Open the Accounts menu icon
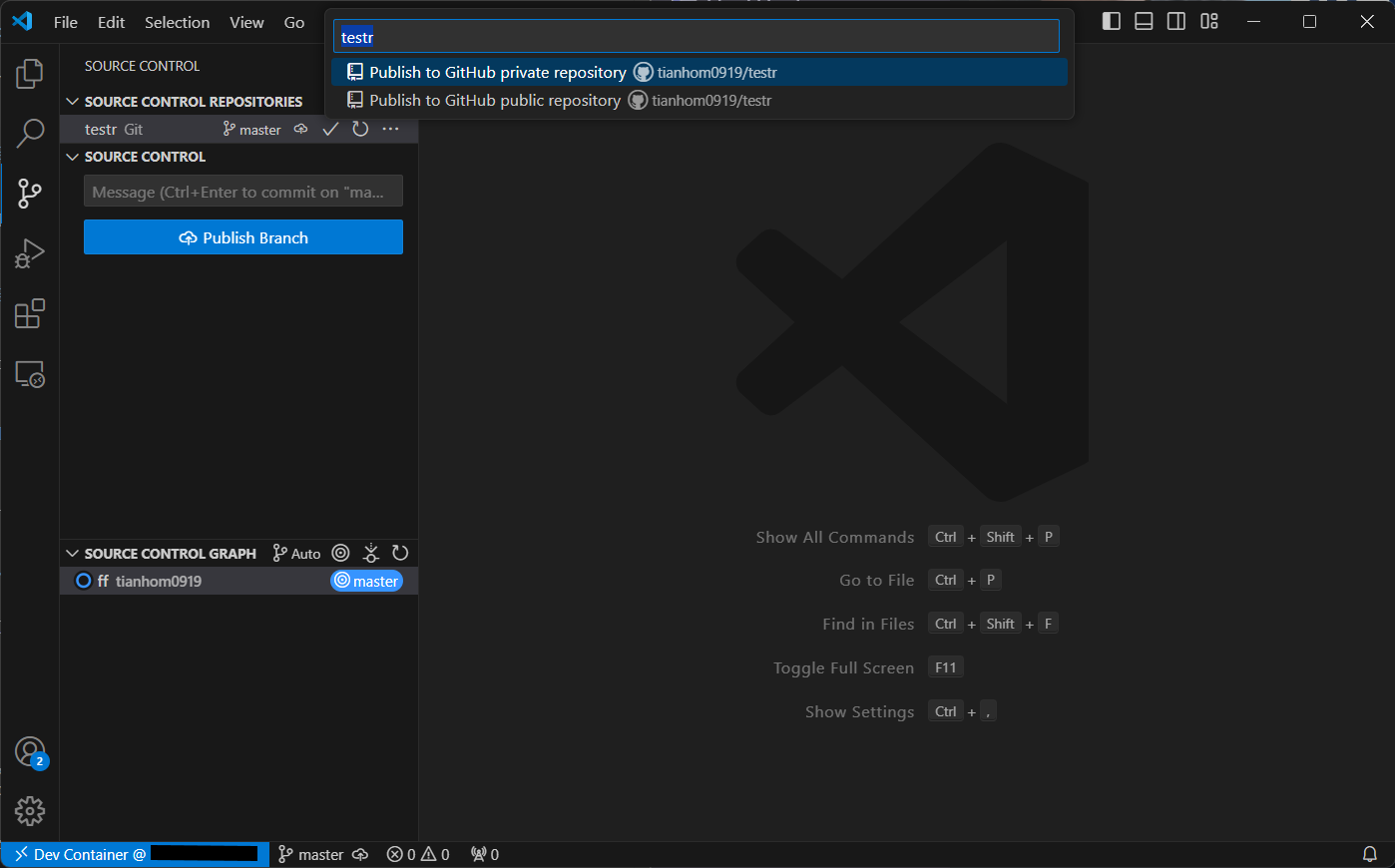The width and height of the screenshot is (1395, 868). (x=30, y=752)
